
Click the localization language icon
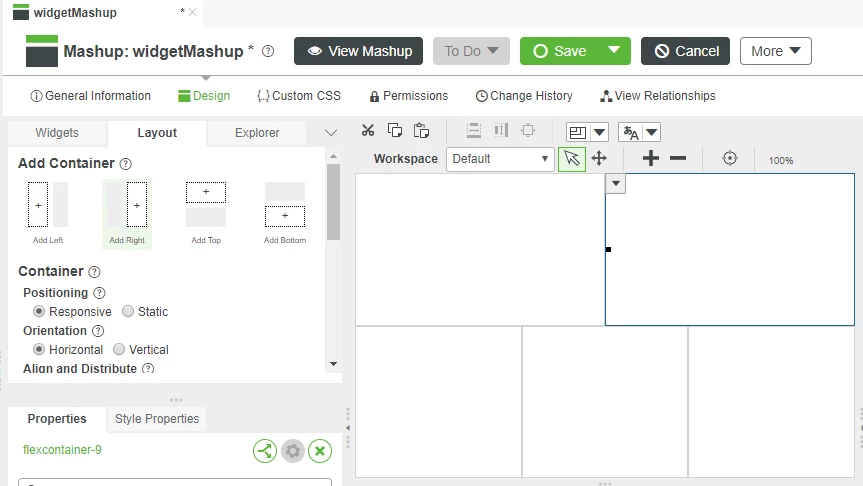coord(631,133)
